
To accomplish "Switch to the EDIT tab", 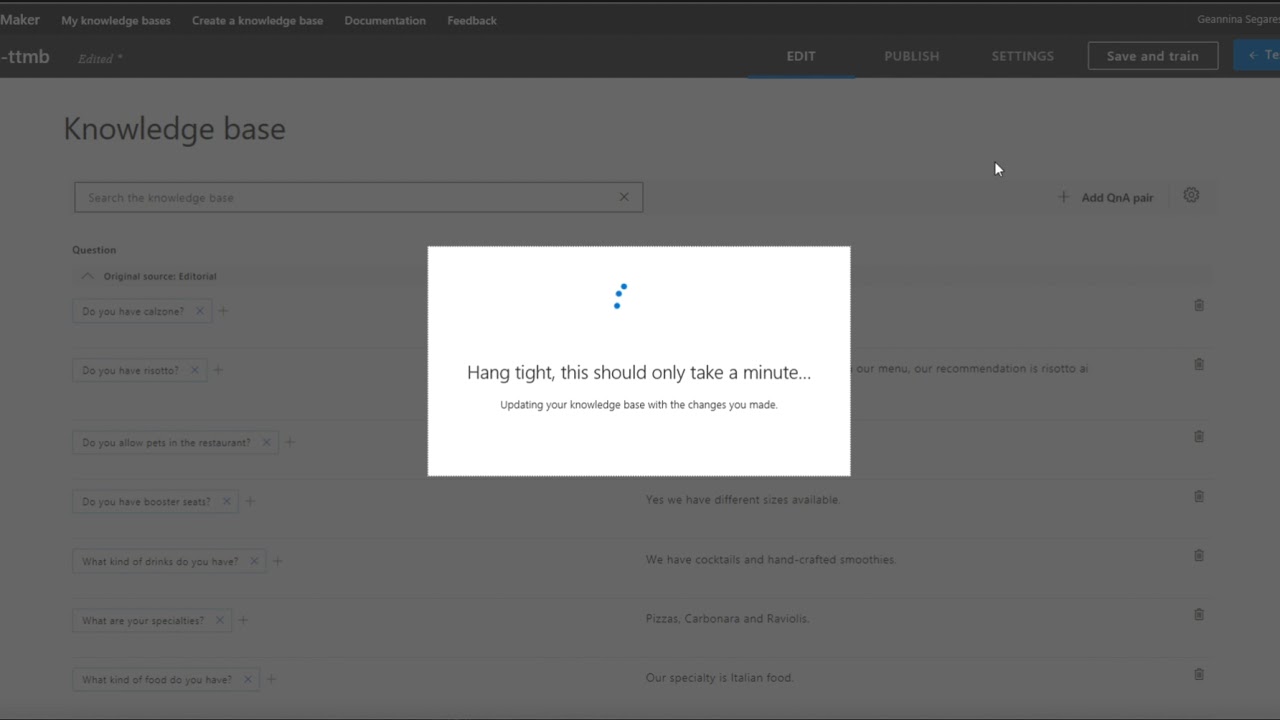I will tap(801, 56).
